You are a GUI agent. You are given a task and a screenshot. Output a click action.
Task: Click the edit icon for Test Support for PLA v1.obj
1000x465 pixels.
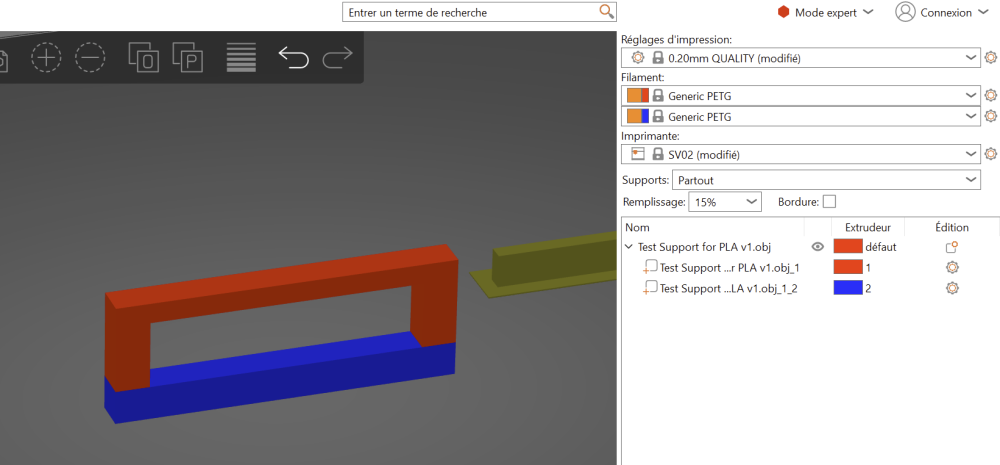(952, 247)
